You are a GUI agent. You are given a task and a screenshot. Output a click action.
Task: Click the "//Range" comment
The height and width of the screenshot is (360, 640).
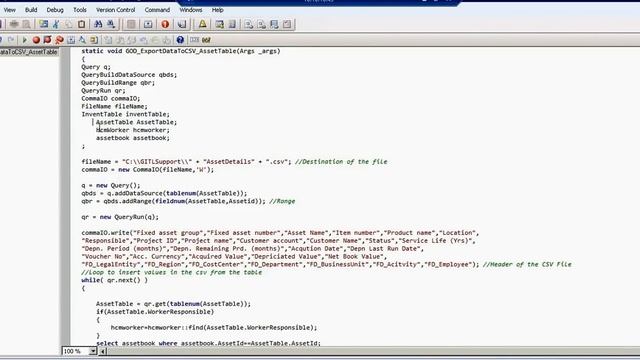click(x=282, y=201)
